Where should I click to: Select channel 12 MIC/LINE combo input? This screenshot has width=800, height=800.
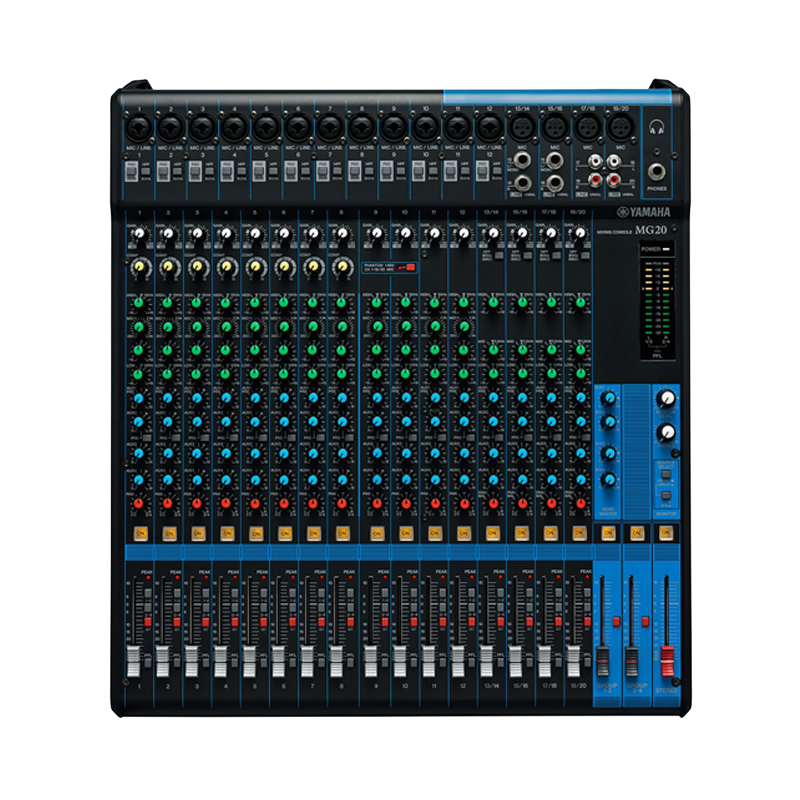click(x=489, y=128)
